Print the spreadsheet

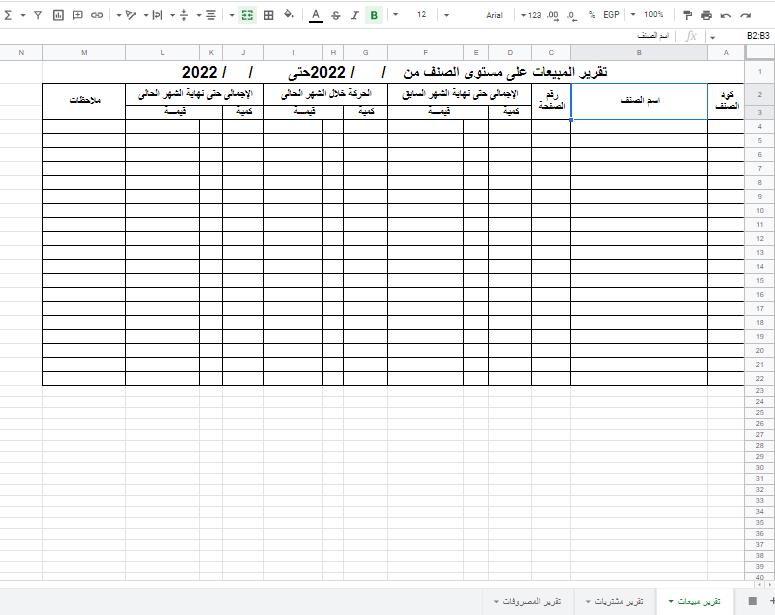[x=707, y=15]
